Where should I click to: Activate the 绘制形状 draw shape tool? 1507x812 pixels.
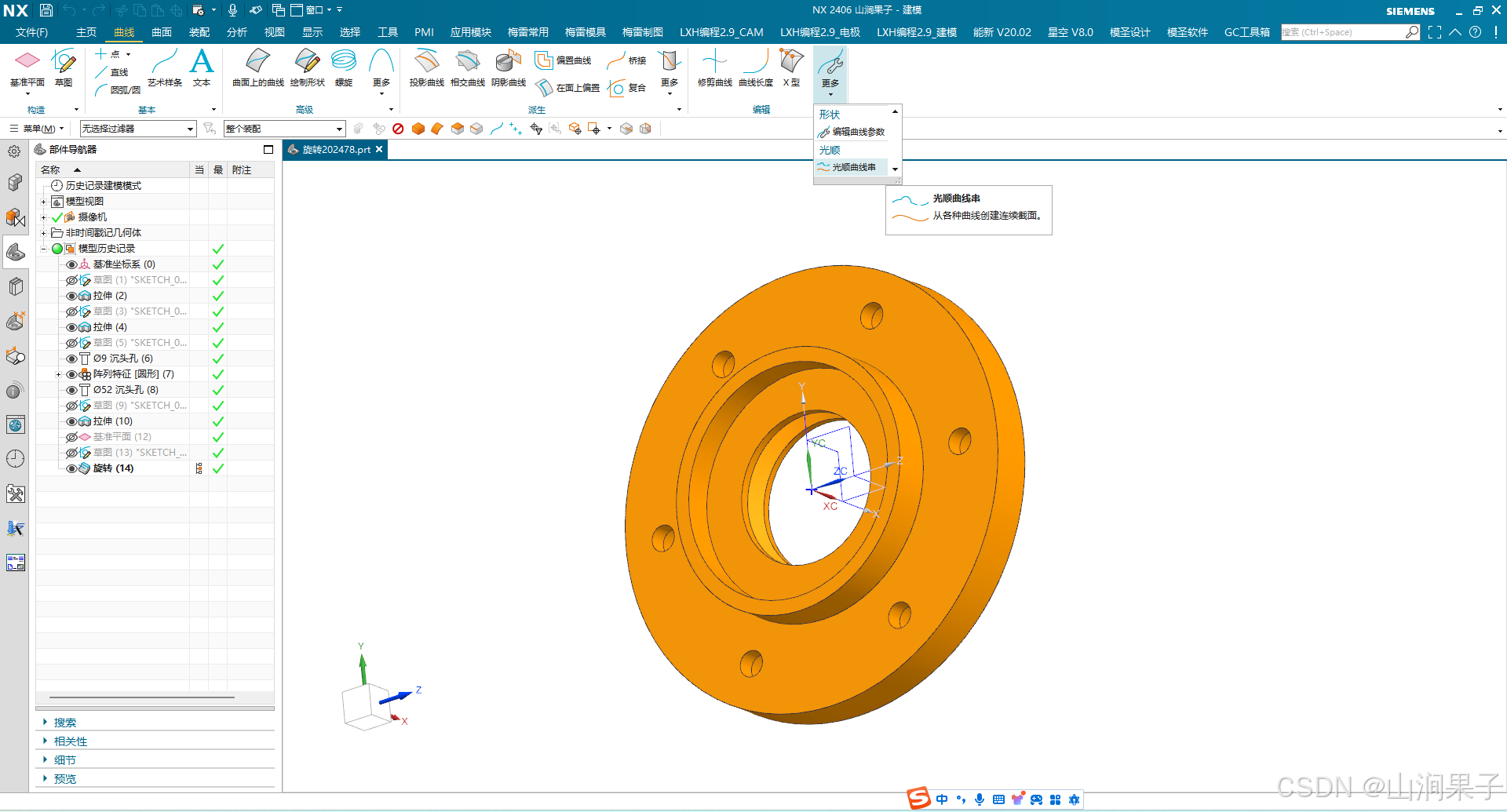tap(307, 67)
